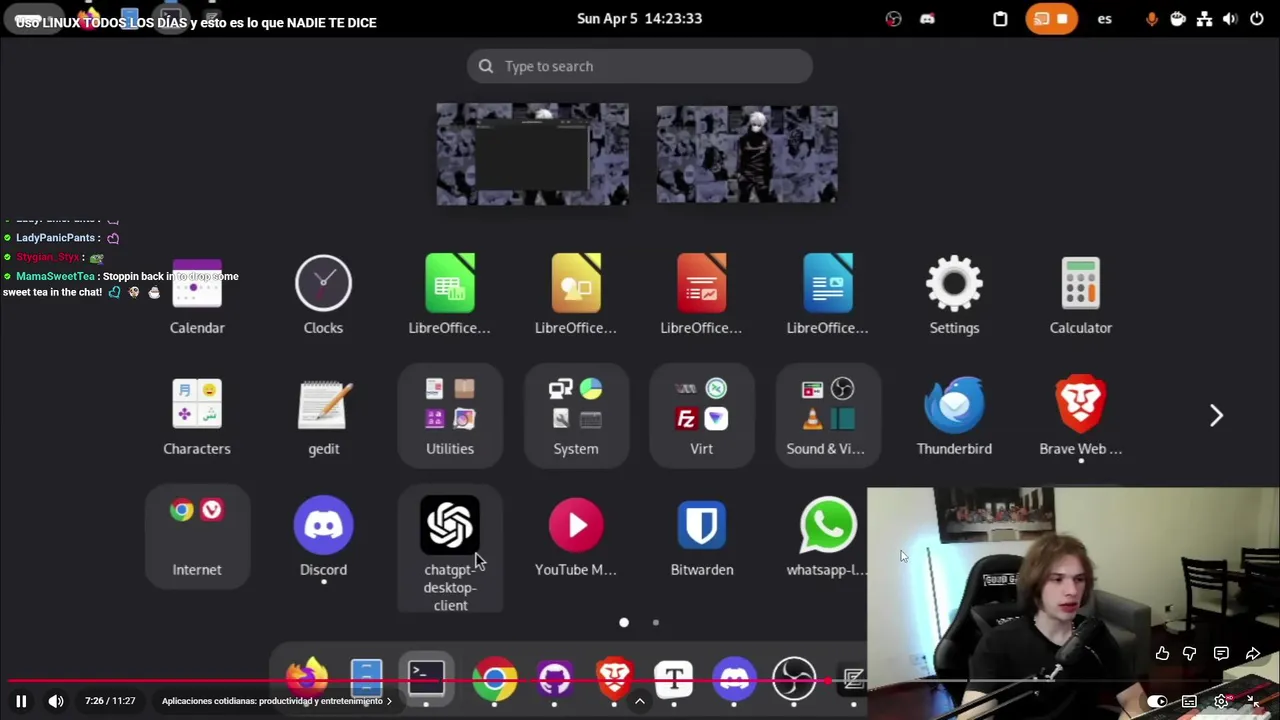
Task: Stop the orange screen cast indicator
Action: [x=1051, y=18]
